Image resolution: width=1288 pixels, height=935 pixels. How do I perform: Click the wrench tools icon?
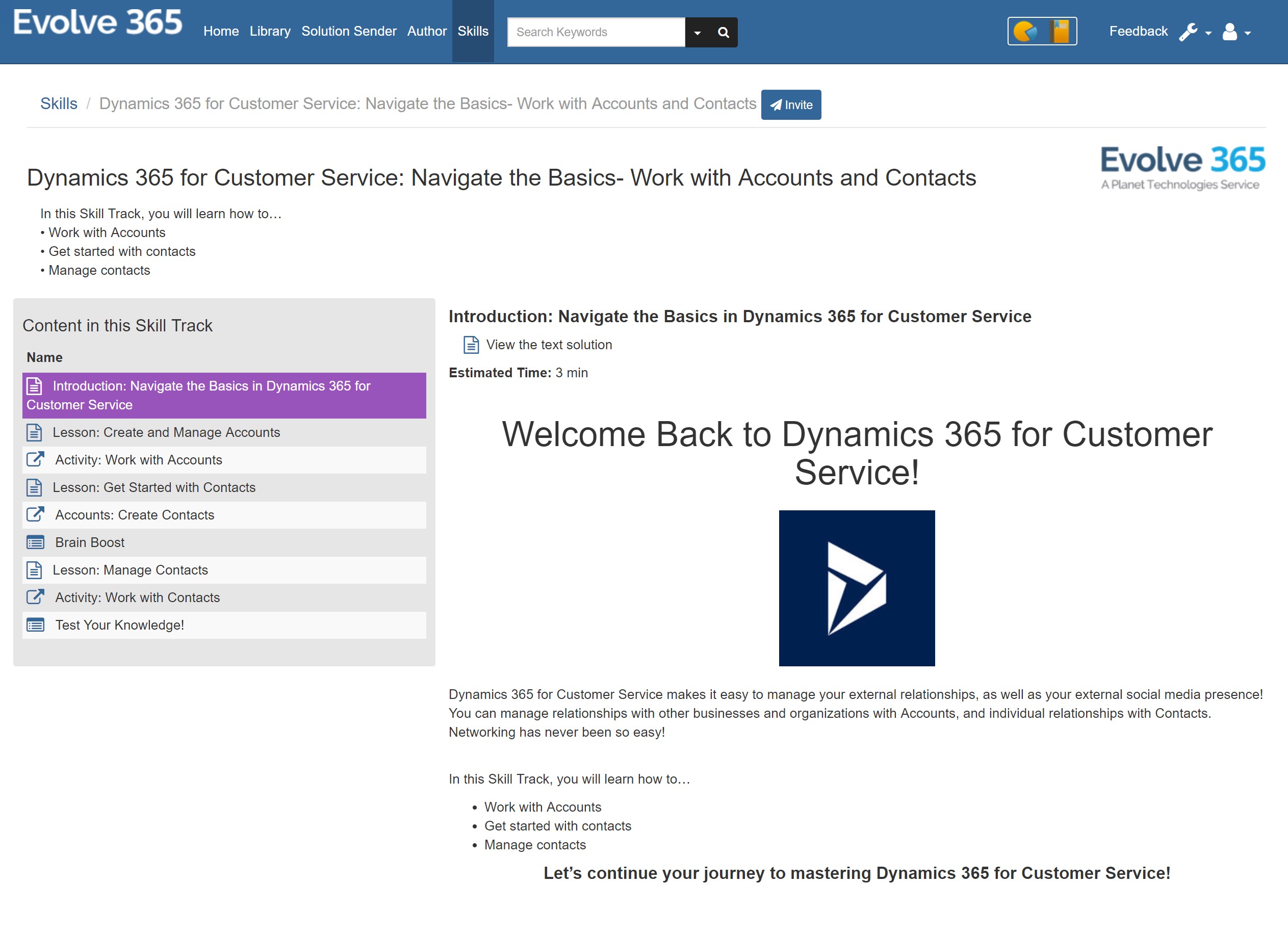click(1188, 32)
